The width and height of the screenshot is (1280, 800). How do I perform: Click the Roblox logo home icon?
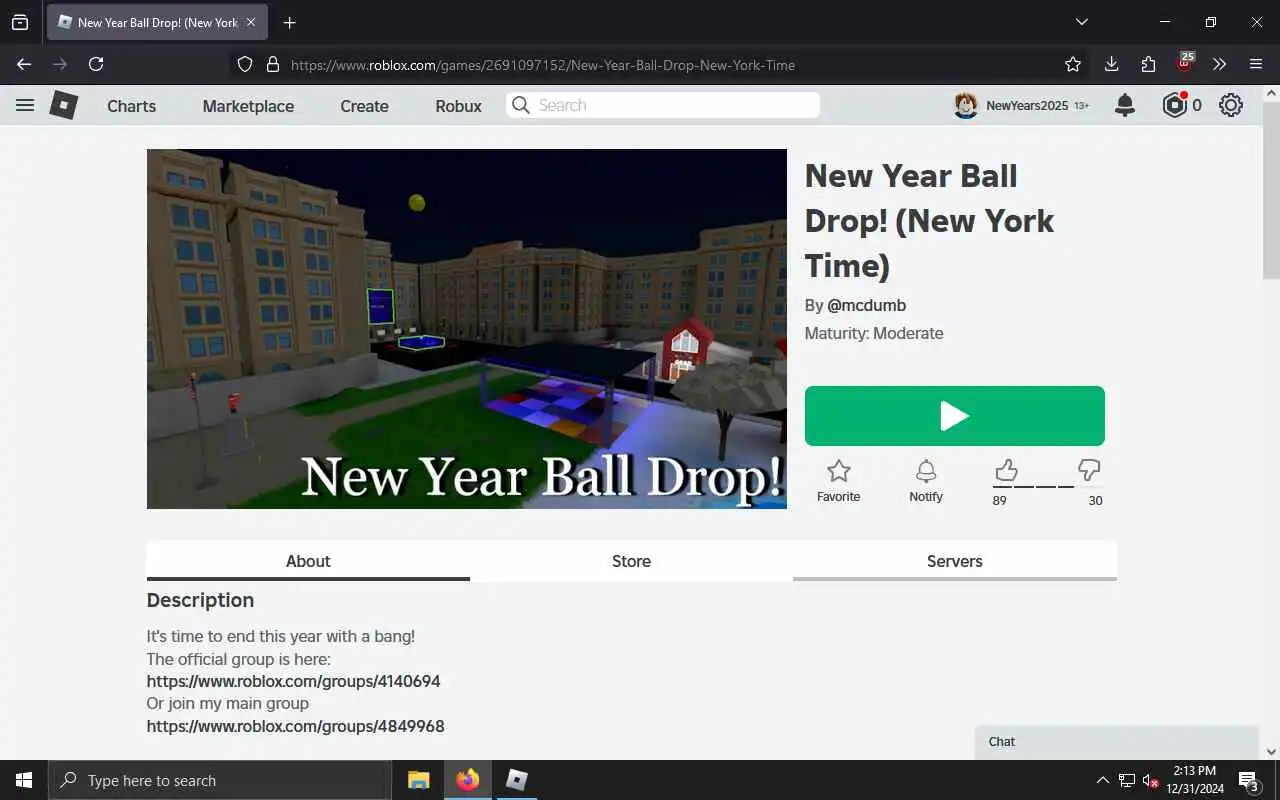click(x=64, y=105)
